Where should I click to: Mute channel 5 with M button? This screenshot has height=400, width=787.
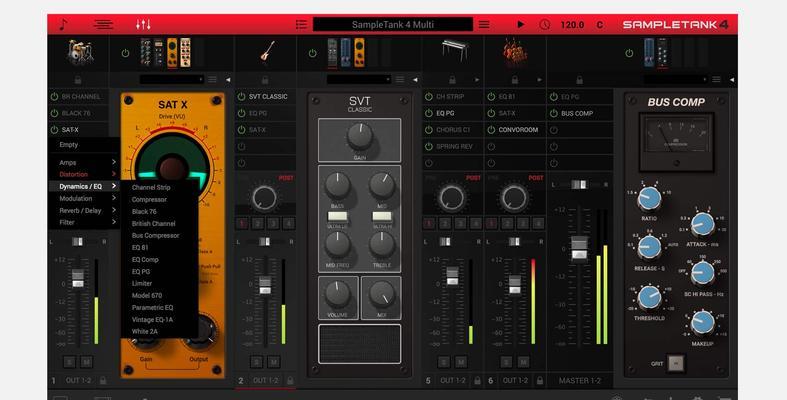pos(461,361)
